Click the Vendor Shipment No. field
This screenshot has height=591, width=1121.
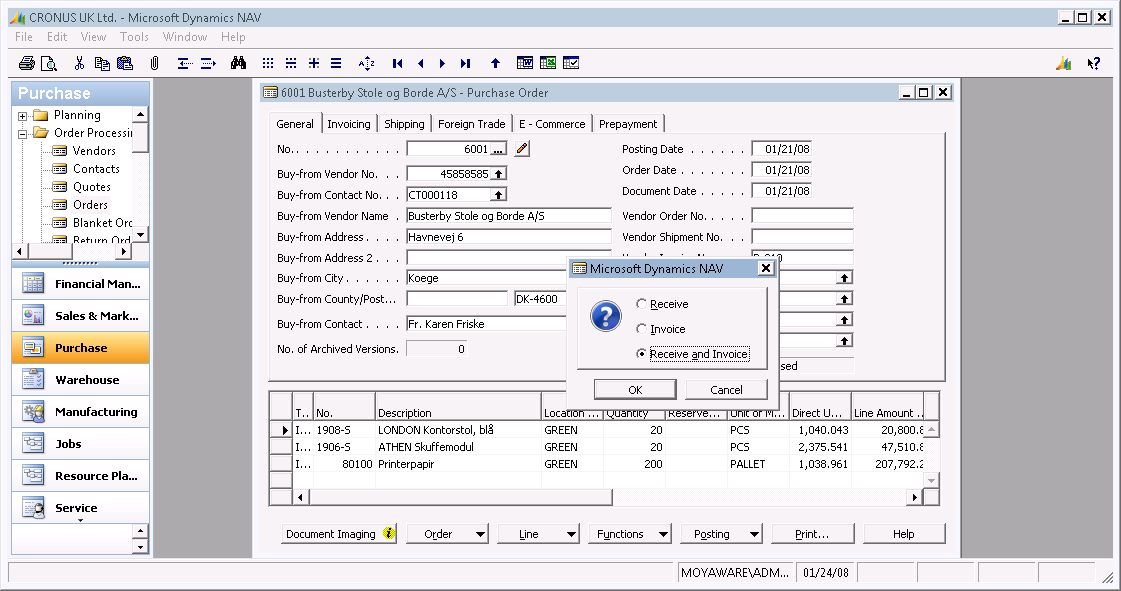point(802,237)
